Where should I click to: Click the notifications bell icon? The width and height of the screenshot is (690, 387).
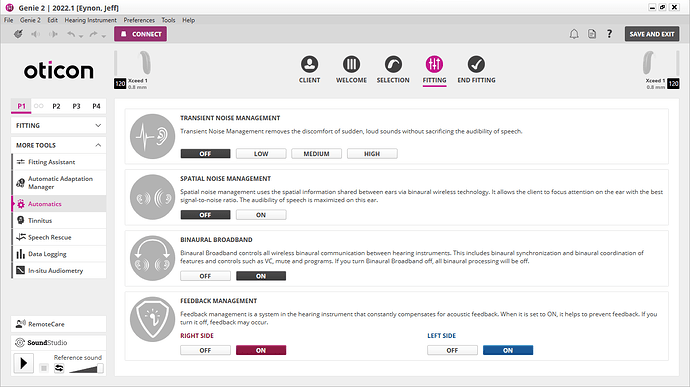click(x=574, y=34)
